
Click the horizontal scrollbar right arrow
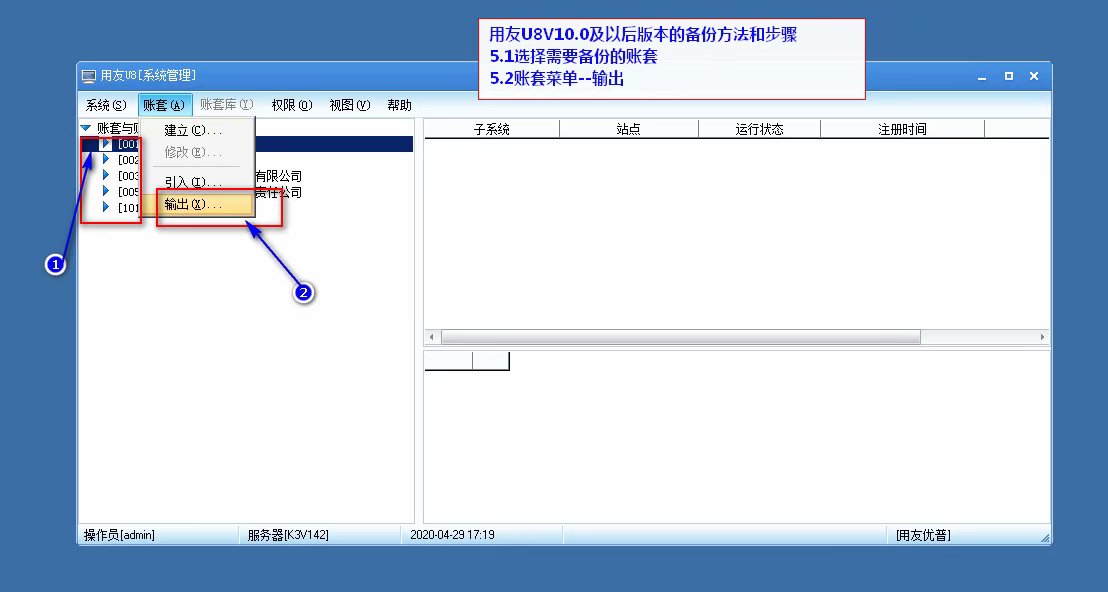[x=1042, y=338]
